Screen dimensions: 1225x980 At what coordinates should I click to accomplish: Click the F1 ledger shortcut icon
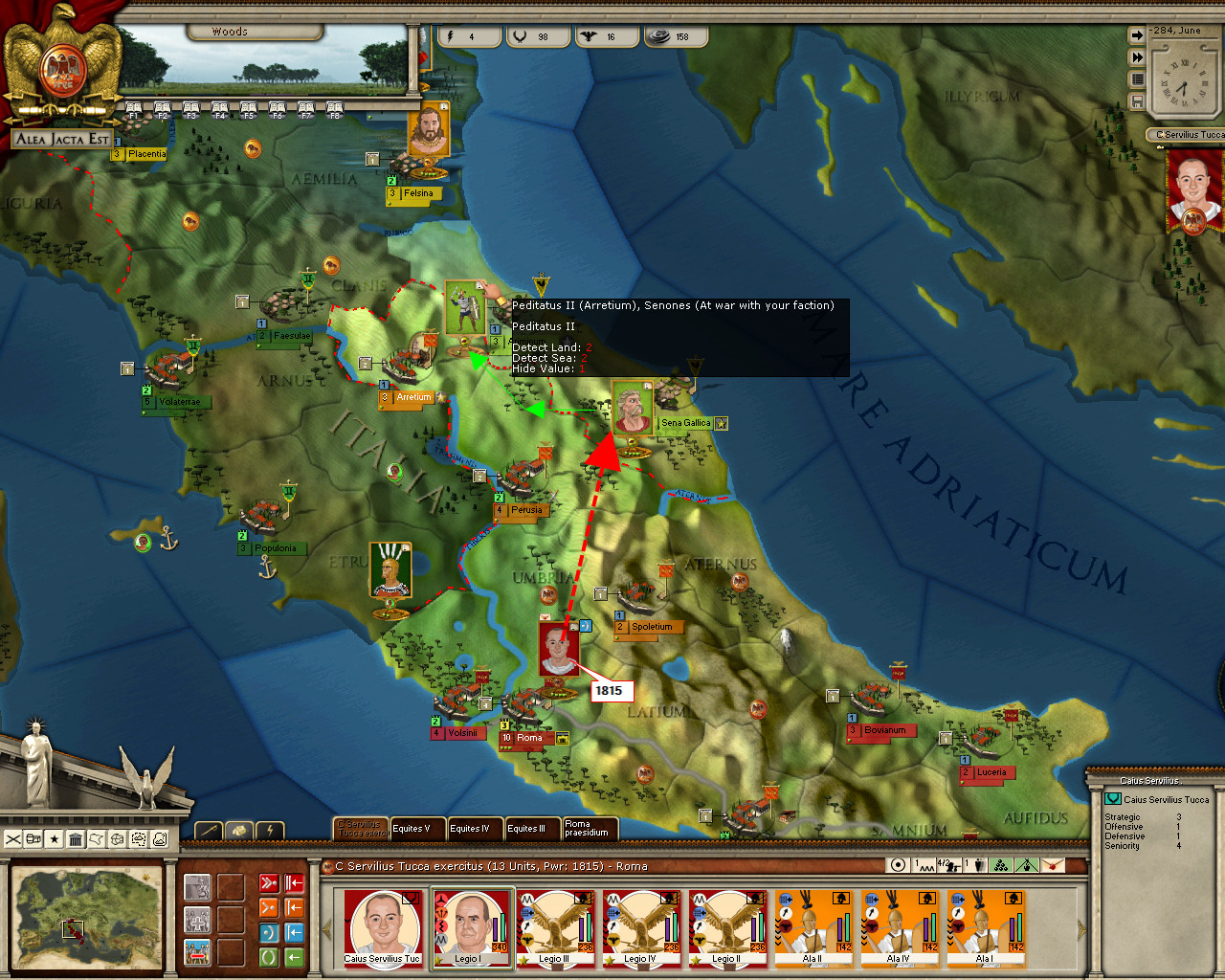click(134, 110)
